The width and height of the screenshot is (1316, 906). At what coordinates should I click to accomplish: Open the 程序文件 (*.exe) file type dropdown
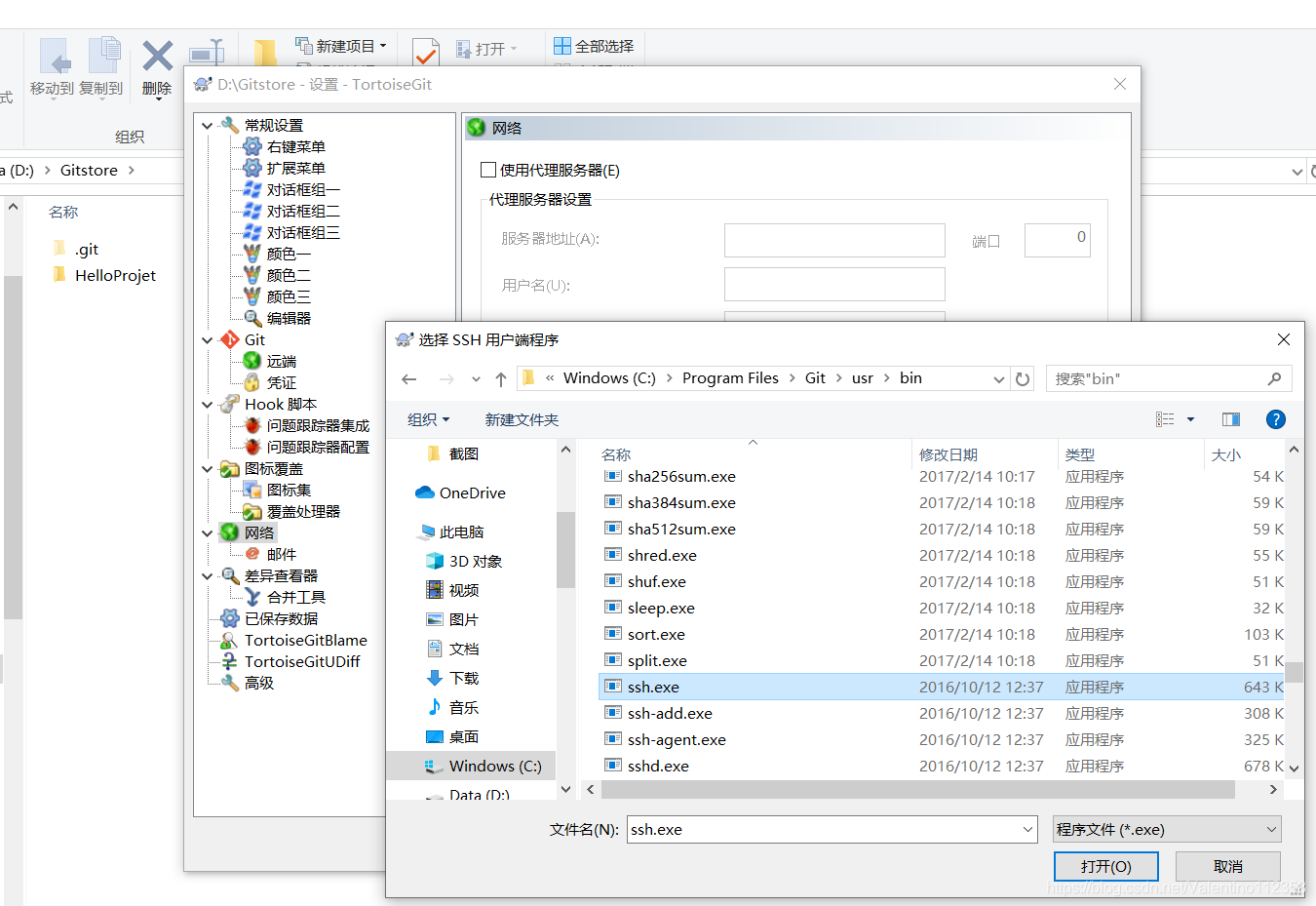(1167, 830)
